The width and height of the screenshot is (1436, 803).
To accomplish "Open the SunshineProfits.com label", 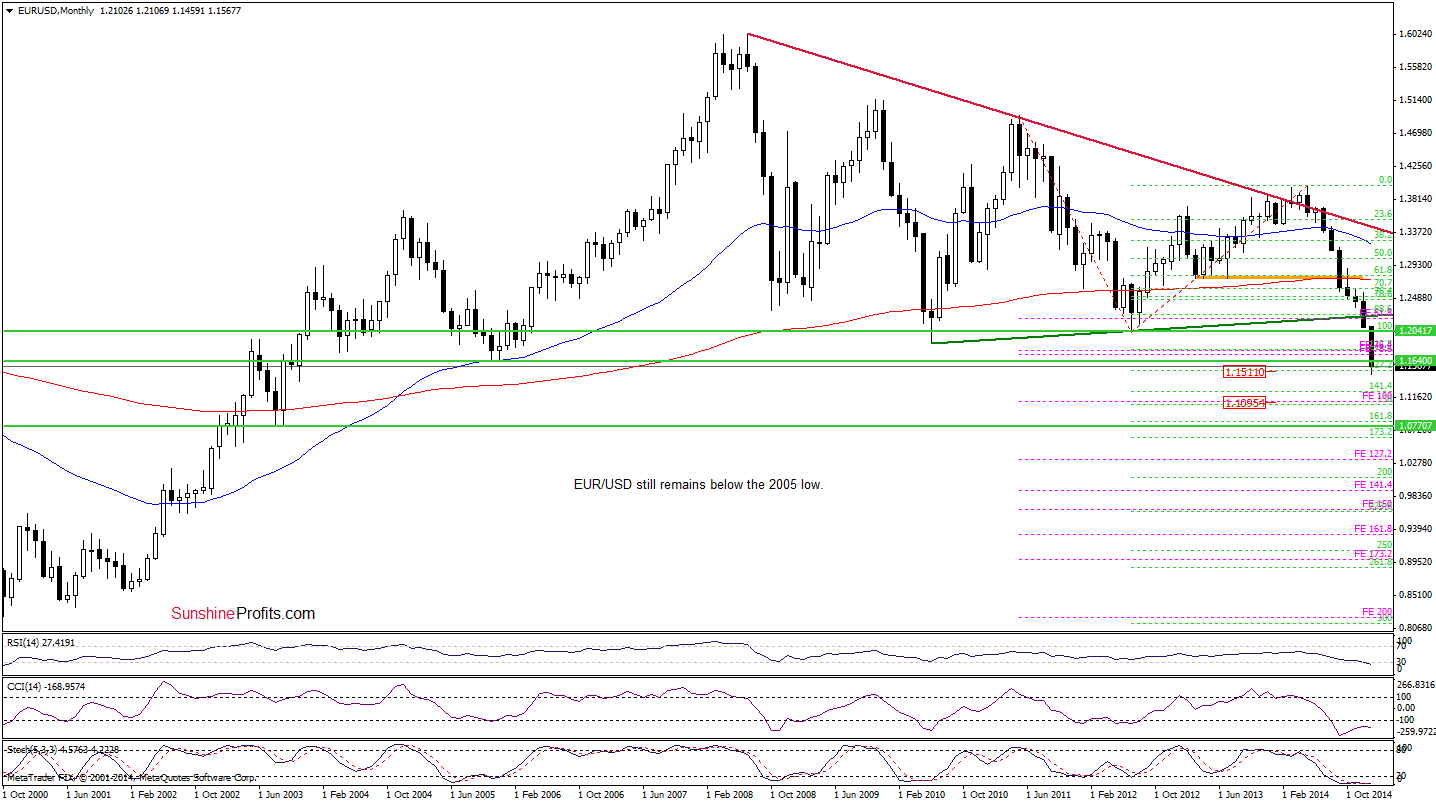I will [x=243, y=613].
